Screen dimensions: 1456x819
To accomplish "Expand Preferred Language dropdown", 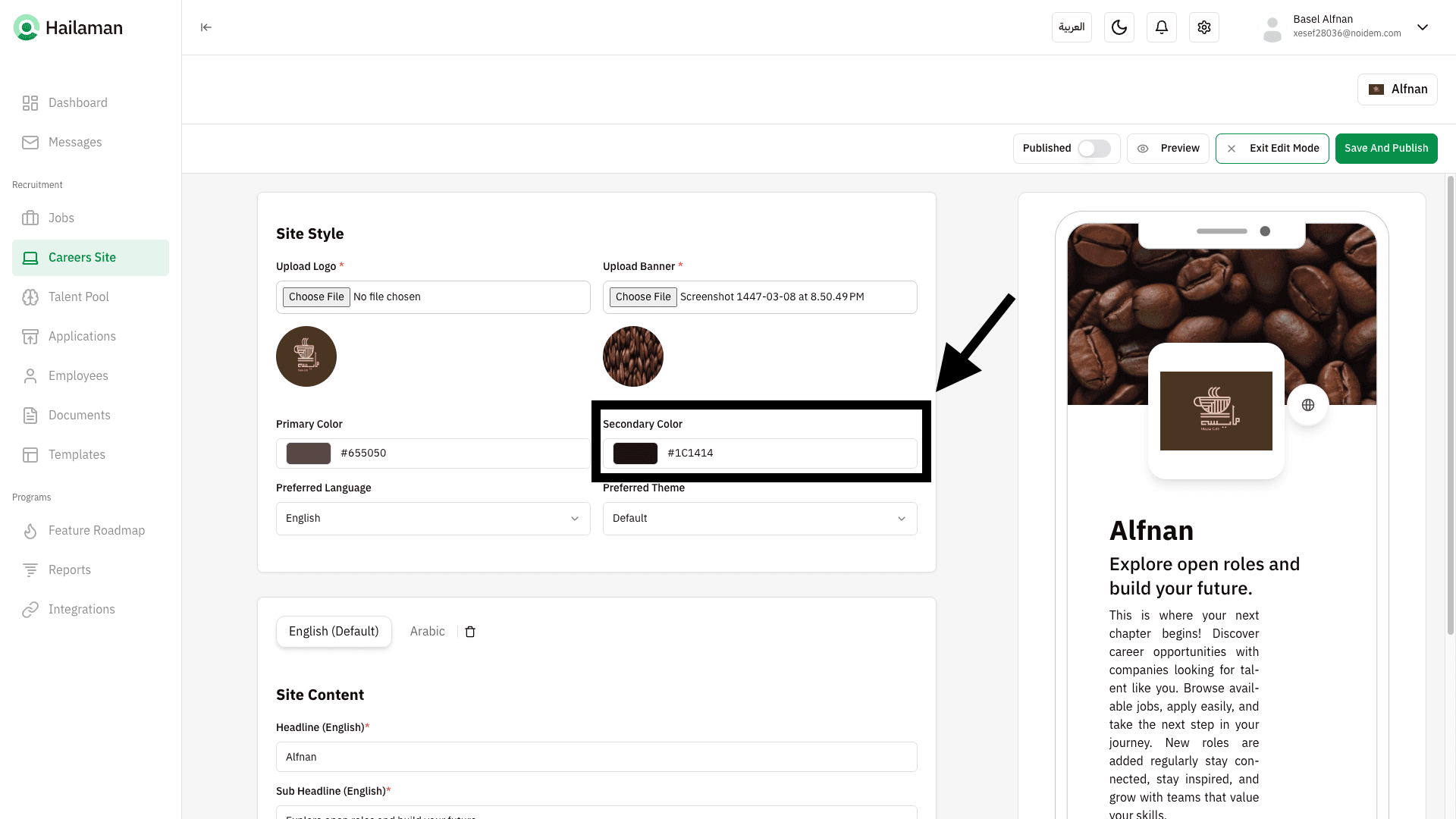I will click(x=432, y=519).
